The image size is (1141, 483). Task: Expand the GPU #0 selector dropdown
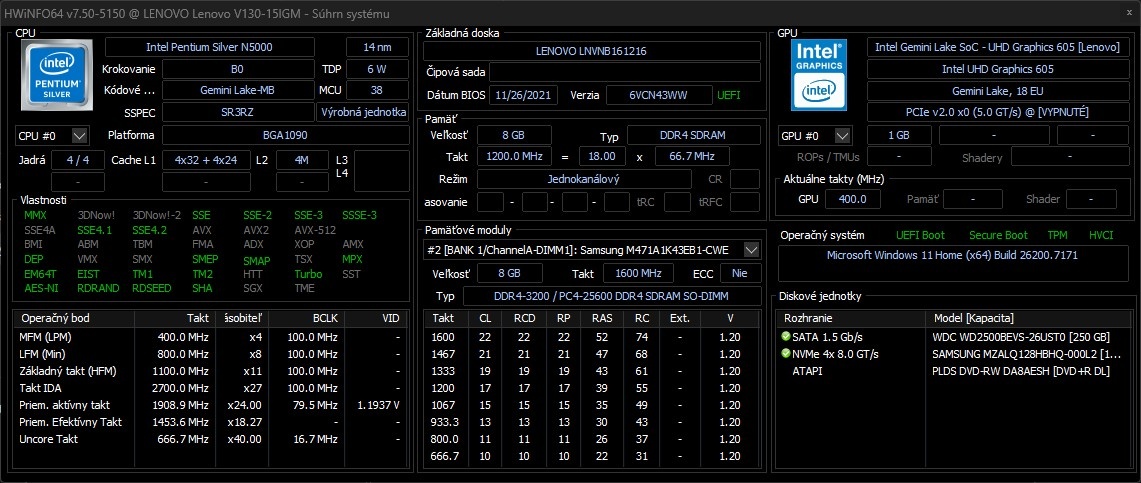coord(843,135)
